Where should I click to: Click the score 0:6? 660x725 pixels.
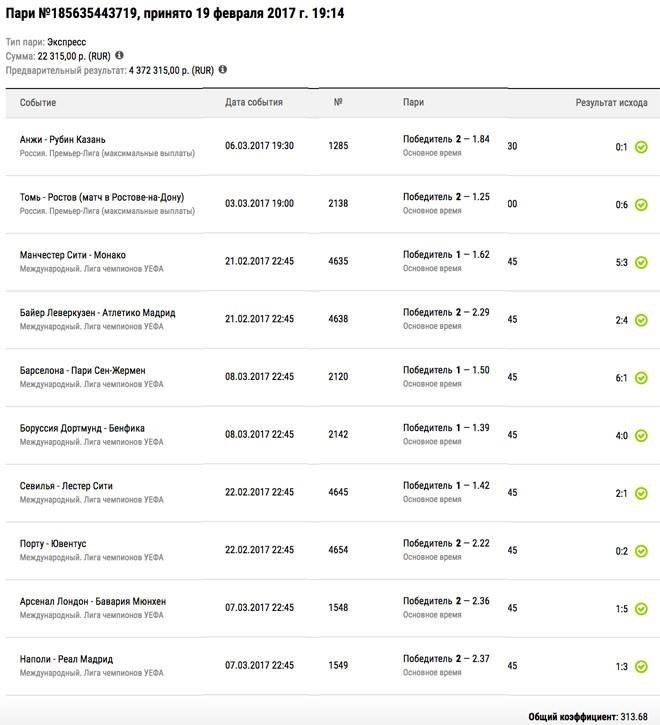[x=622, y=205]
